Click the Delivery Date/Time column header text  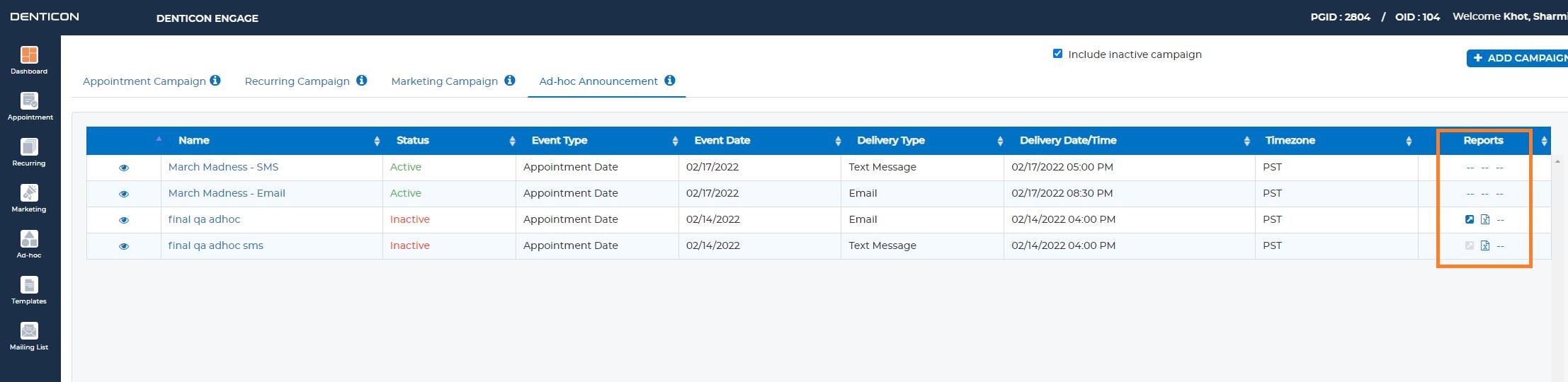click(x=1068, y=141)
